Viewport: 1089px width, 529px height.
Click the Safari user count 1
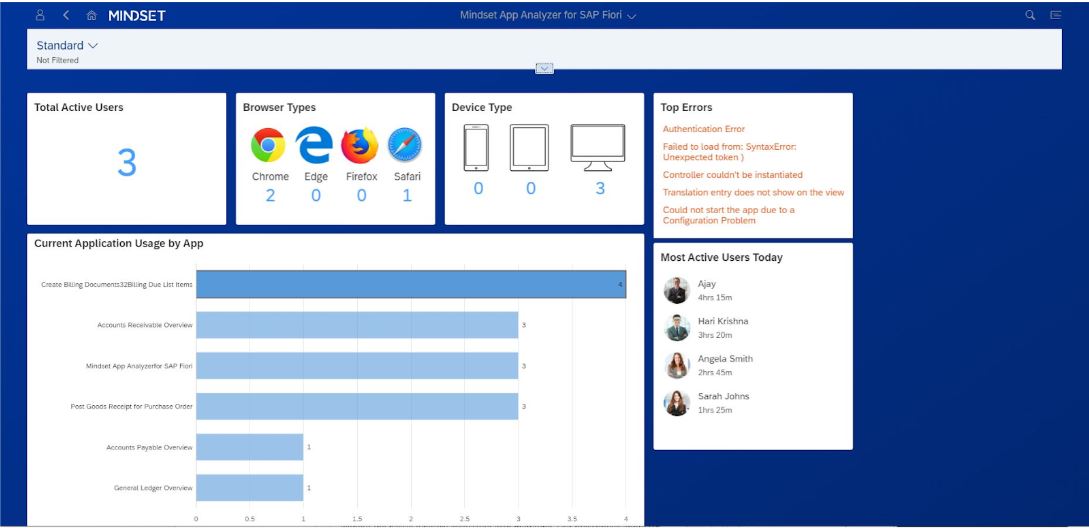[x=407, y=196]
